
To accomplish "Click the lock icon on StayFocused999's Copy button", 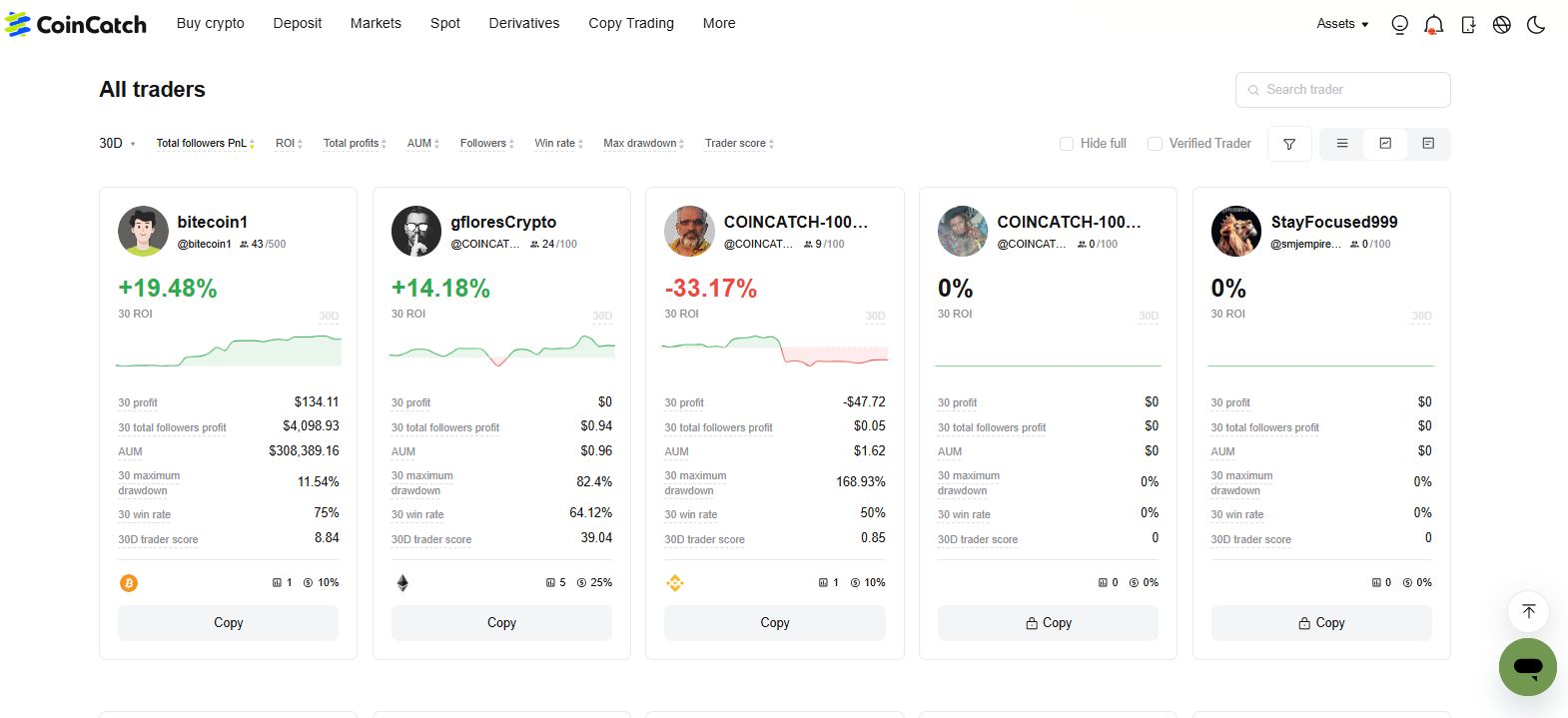I will click(1304, 623).
